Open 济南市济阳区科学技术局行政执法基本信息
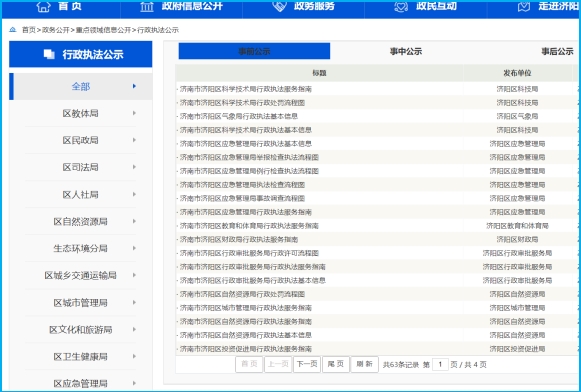Viewport: 581px width, 392px height. pos(246,130)
